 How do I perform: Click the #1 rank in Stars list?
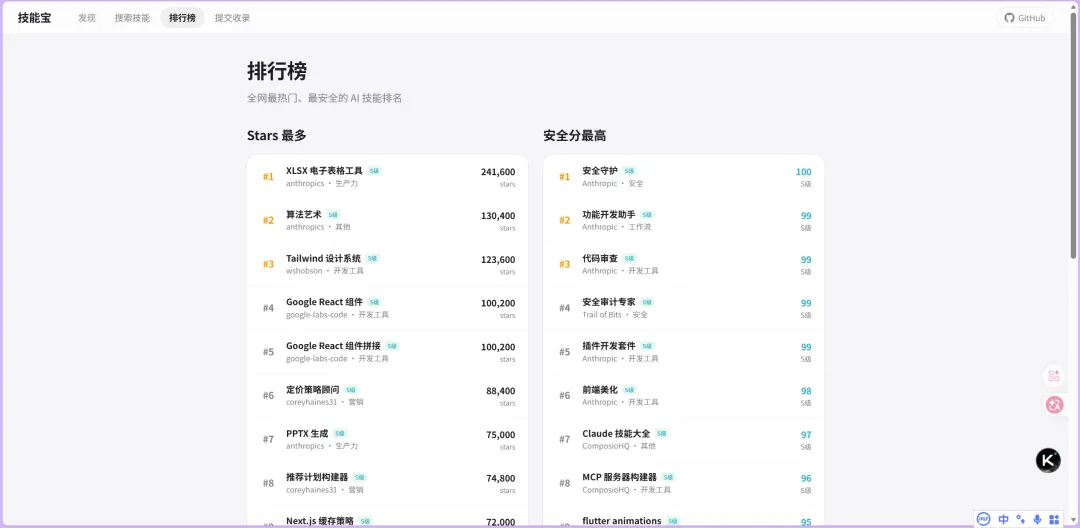(268, 177)
